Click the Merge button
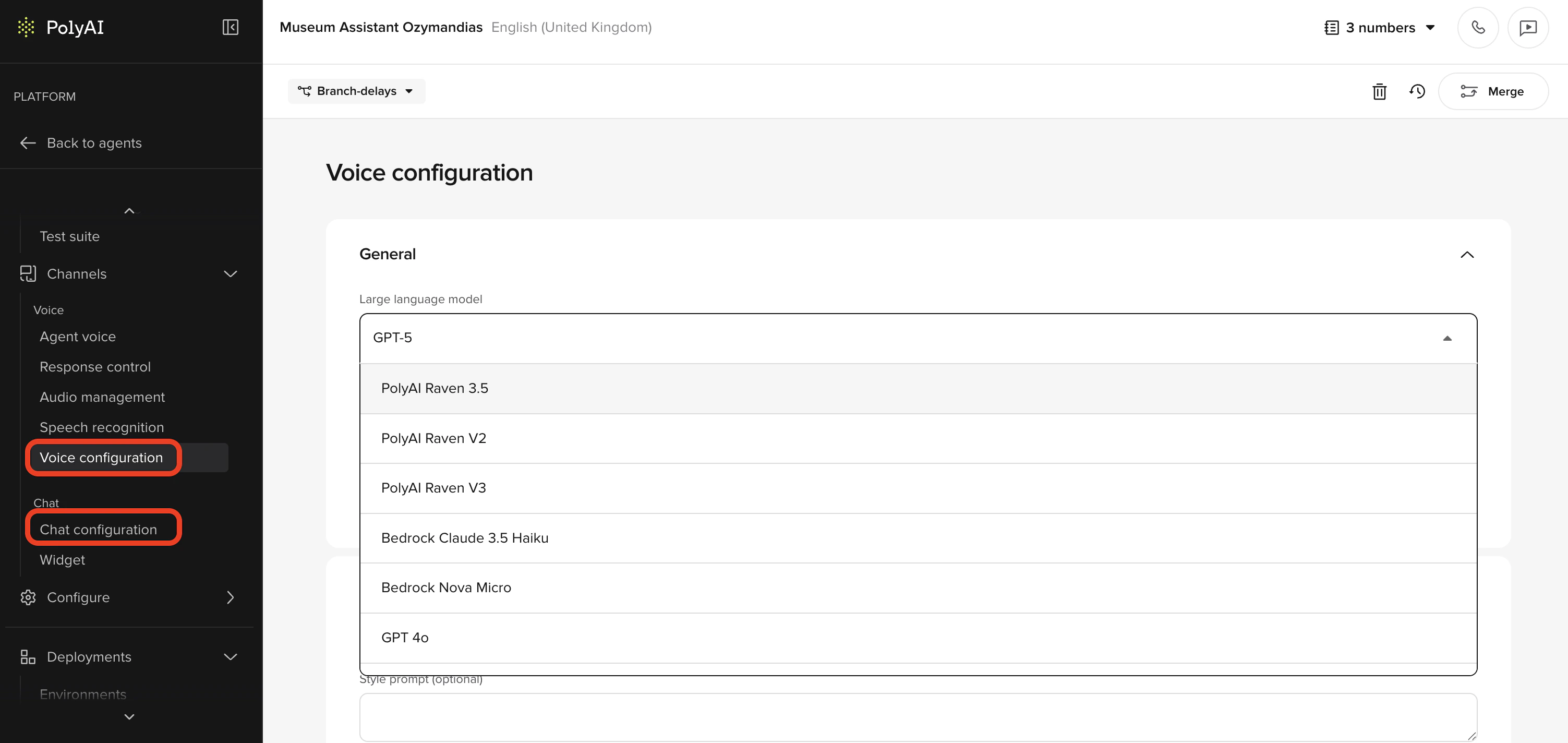This screenshot has height=743, width=1568. pos(1492,91)
